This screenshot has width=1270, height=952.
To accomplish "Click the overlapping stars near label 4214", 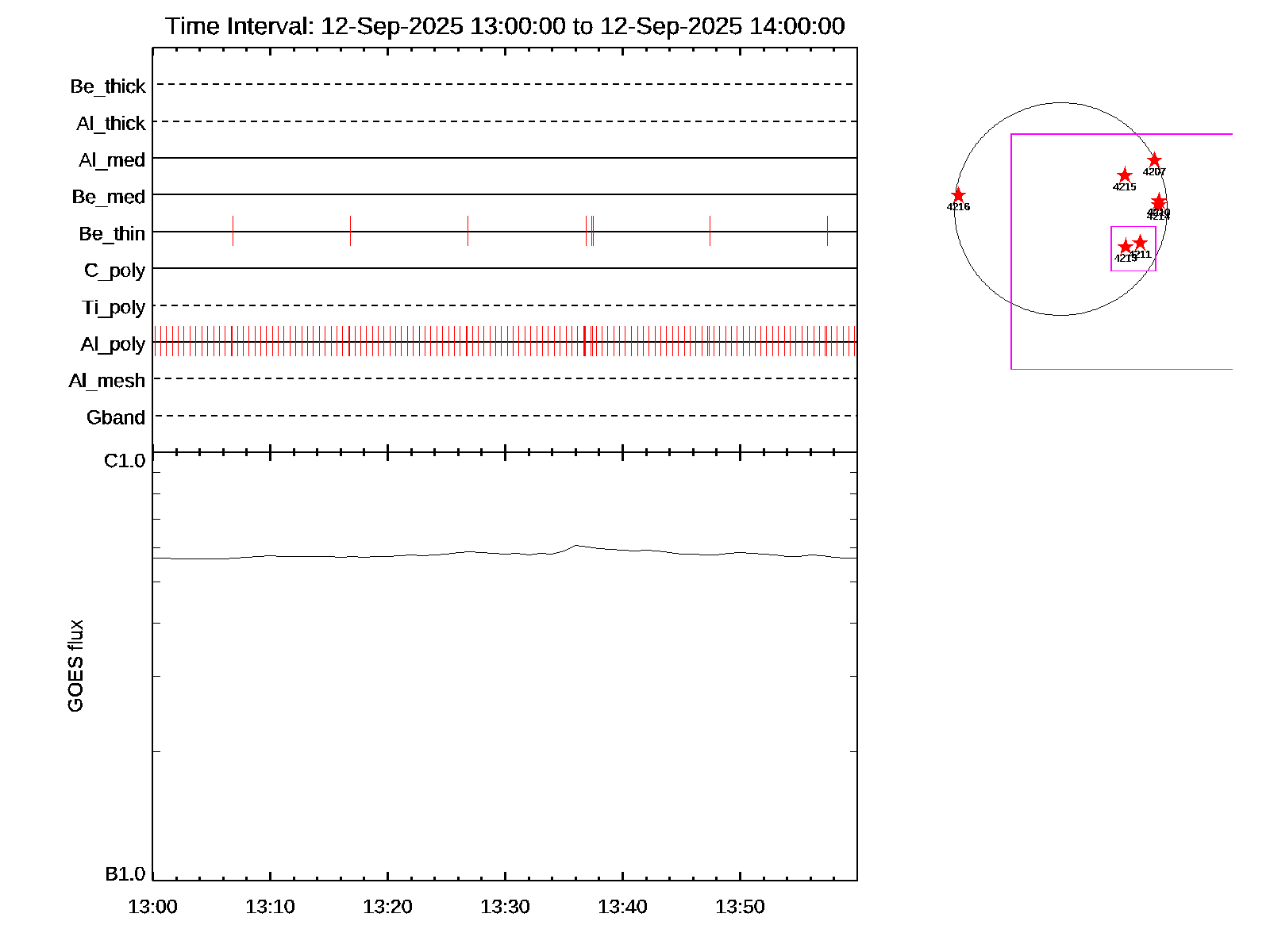I will click(x=1159, y=202).
